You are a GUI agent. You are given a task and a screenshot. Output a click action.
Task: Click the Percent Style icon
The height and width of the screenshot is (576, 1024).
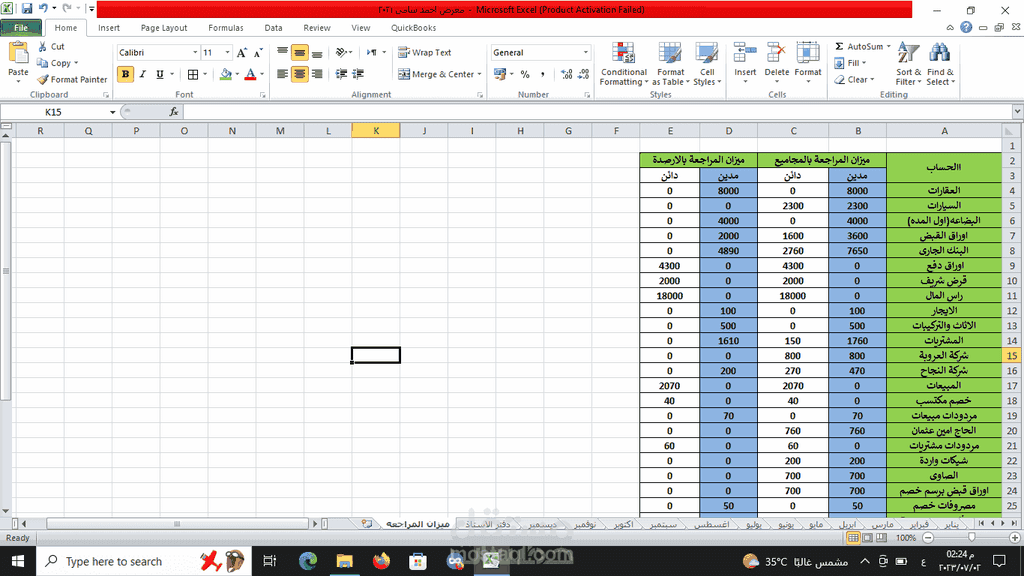point(525,74)
